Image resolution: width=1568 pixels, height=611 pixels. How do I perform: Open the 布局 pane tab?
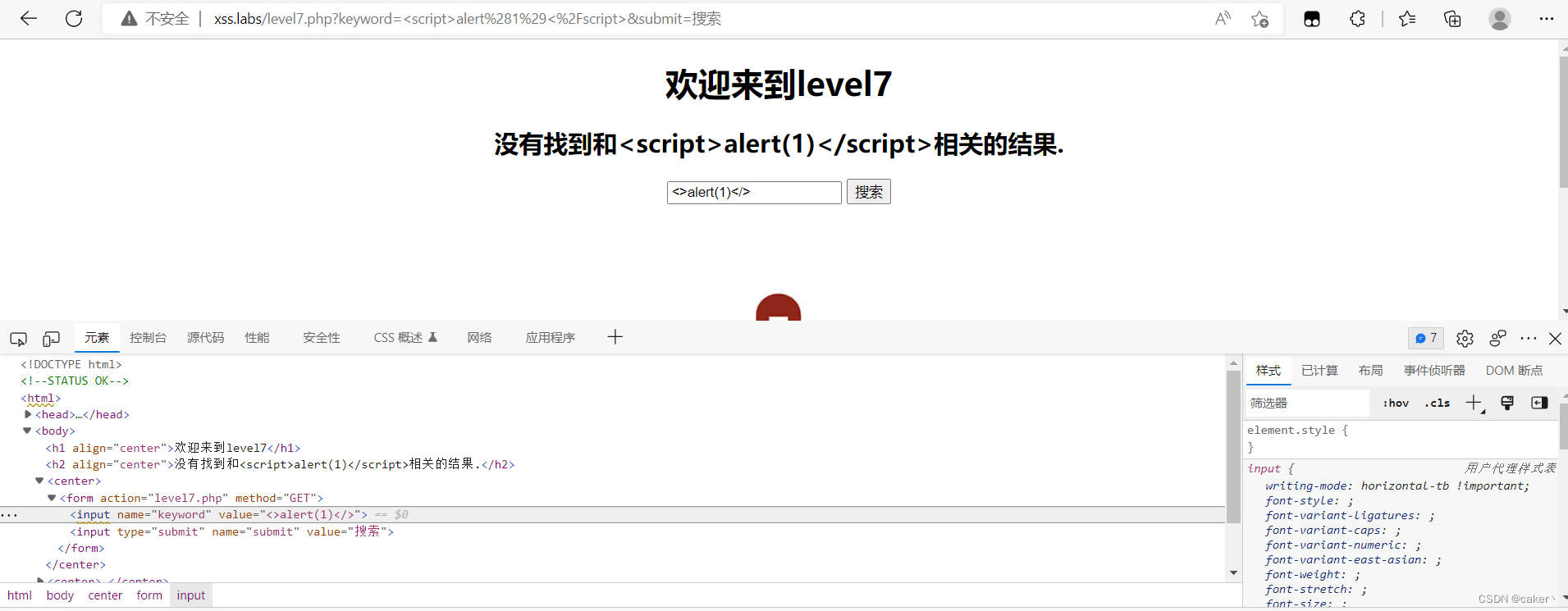click(1370, 371)
